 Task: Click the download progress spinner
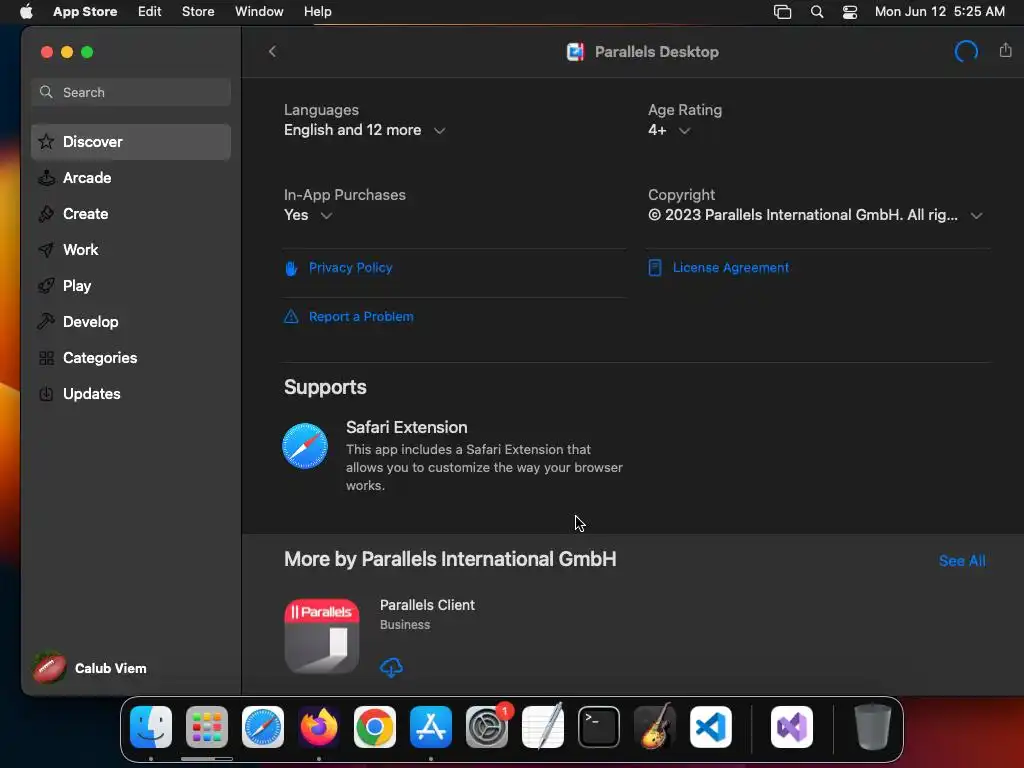click(x=966, y=52)
